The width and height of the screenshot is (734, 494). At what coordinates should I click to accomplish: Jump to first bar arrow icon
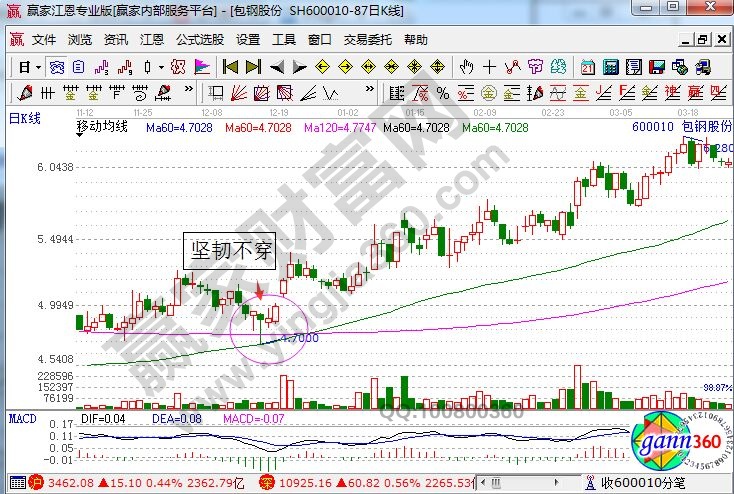[x=229, y=67]
